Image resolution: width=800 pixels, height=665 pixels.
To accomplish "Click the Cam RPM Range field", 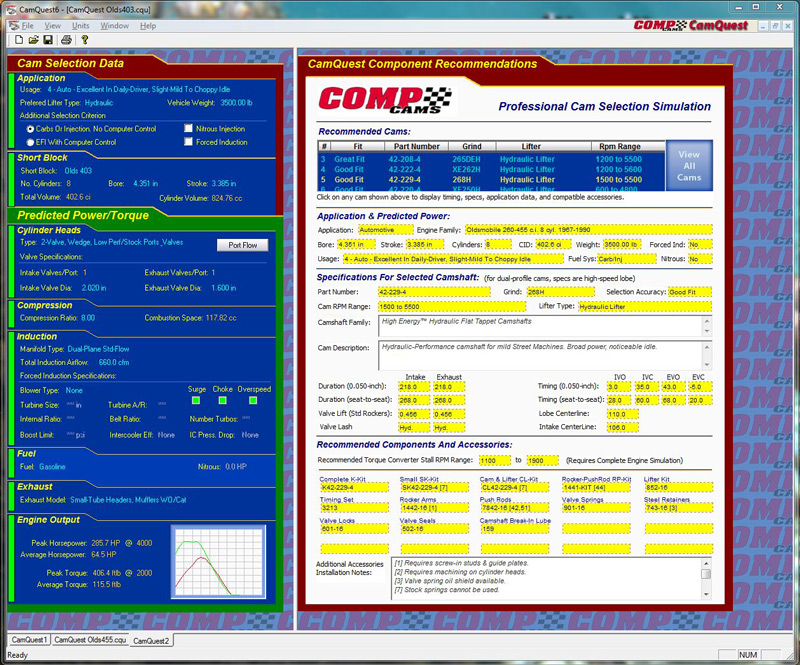I will (452, 307).
